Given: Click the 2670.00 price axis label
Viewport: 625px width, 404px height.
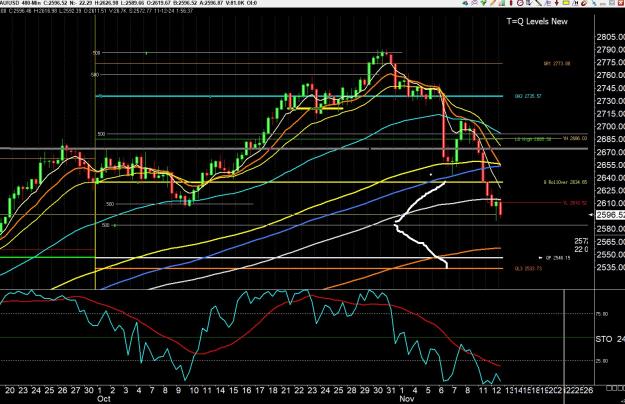Looking at the screenshot, I should [x=611, y=152].
